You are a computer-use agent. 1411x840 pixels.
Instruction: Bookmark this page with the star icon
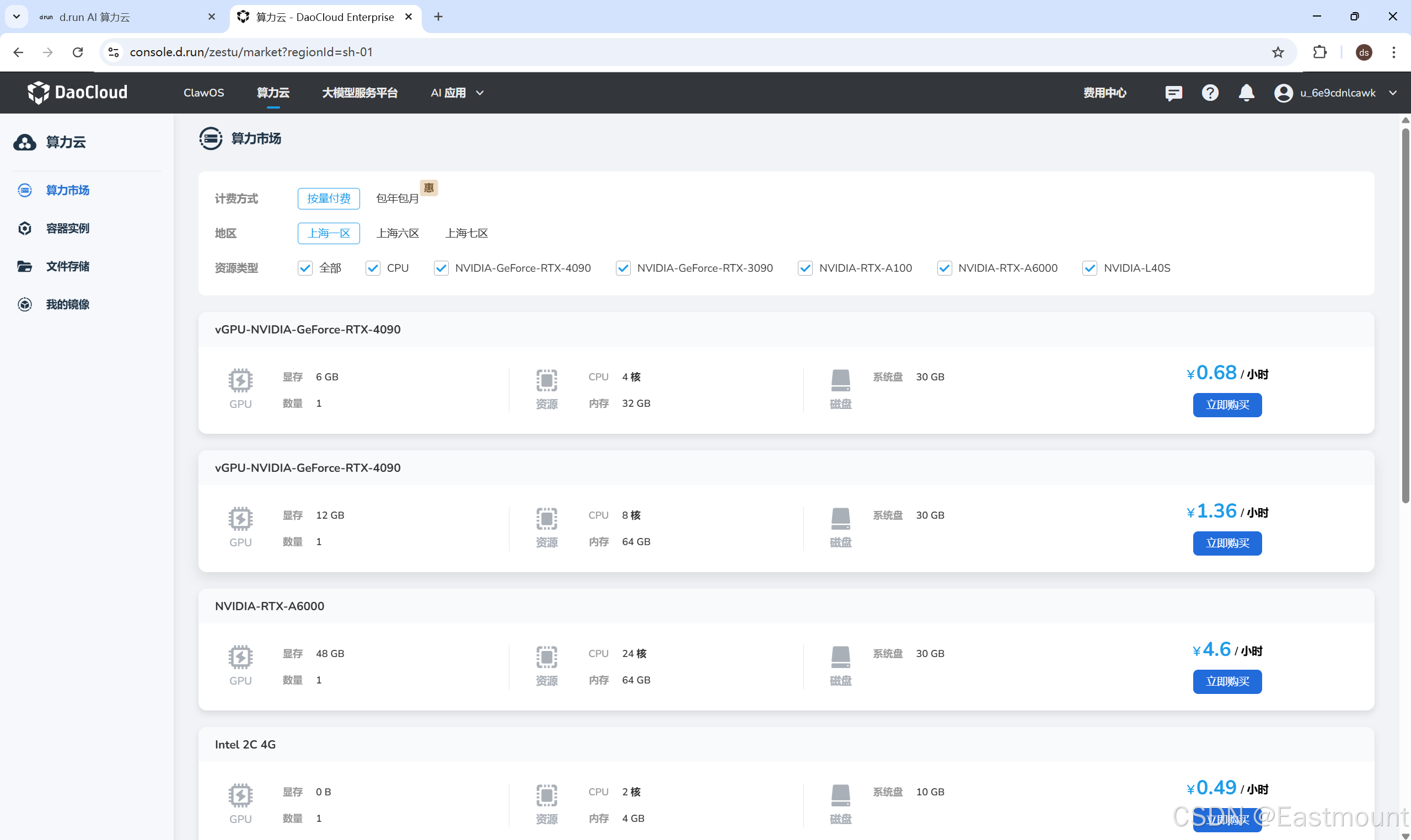point(1278,52)
